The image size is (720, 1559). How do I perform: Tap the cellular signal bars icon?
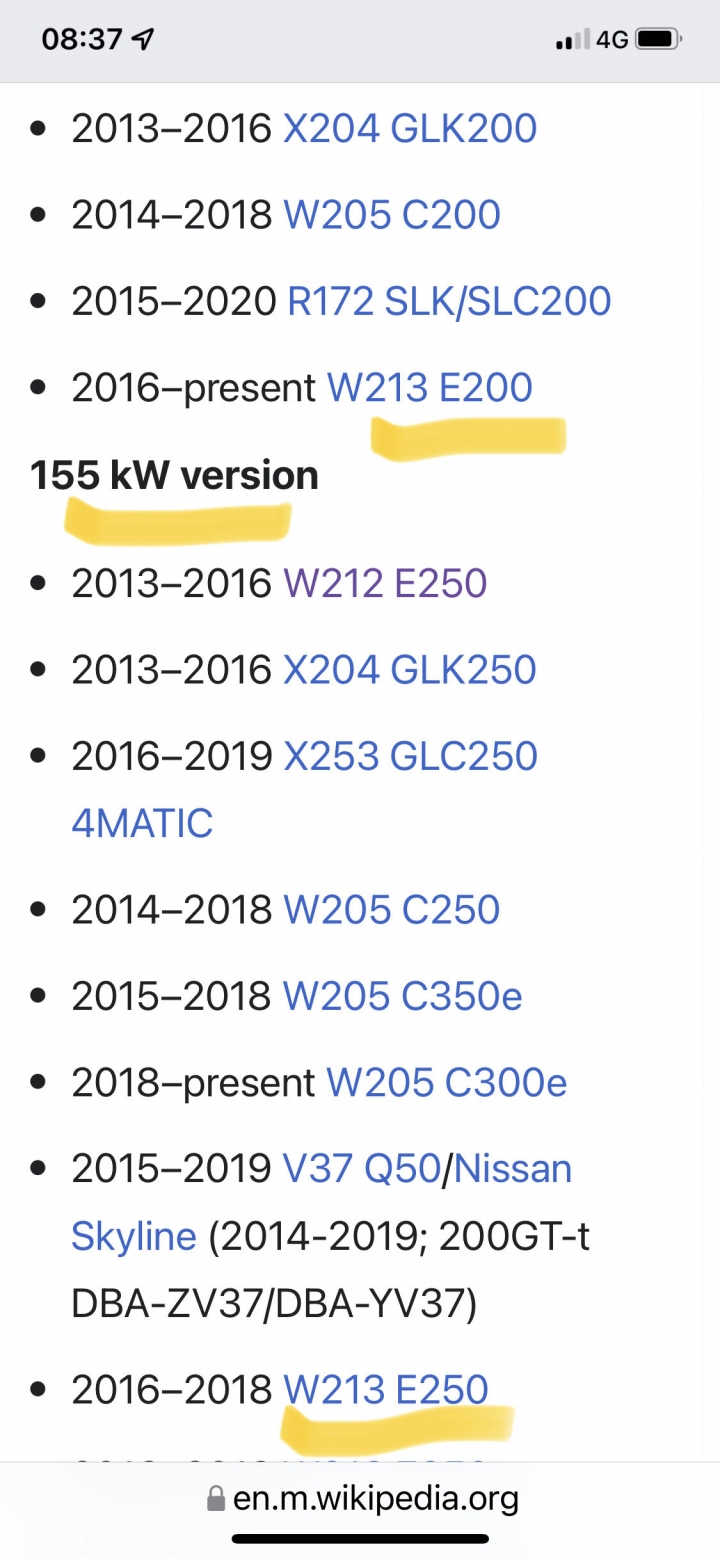[572, 41]
